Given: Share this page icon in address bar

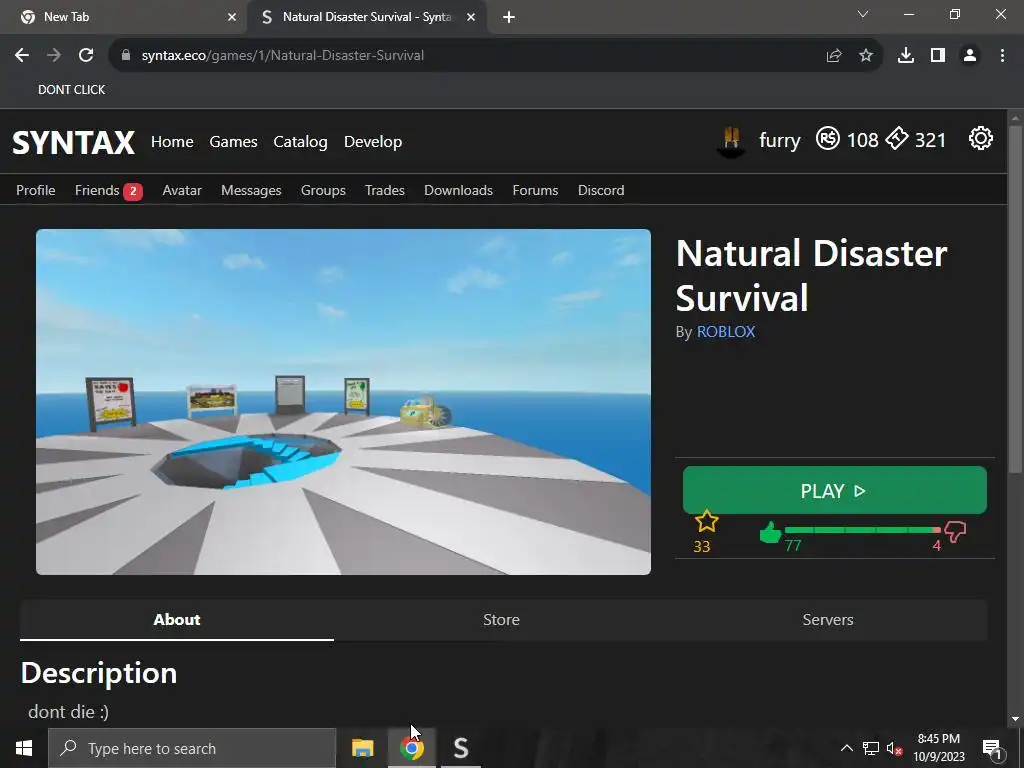Looking at the screenshot, I should click(x=834, y=56).
